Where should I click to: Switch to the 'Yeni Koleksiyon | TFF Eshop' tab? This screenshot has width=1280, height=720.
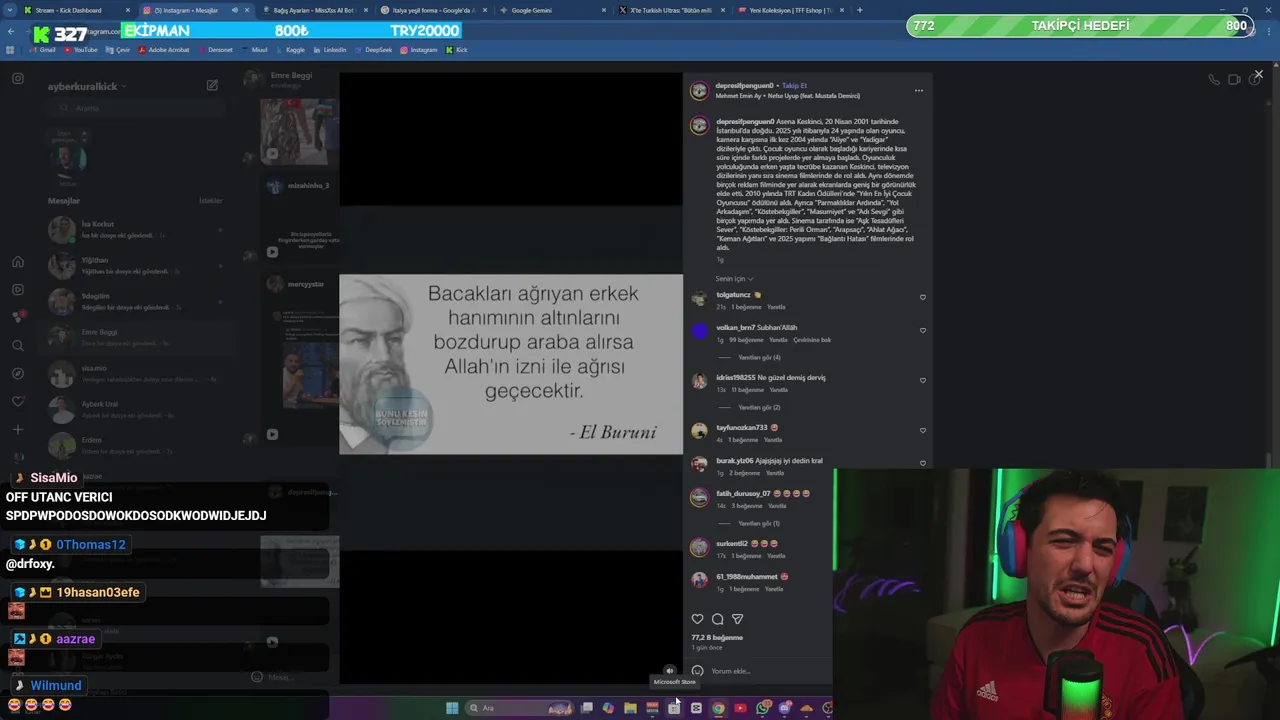[789, 10]
